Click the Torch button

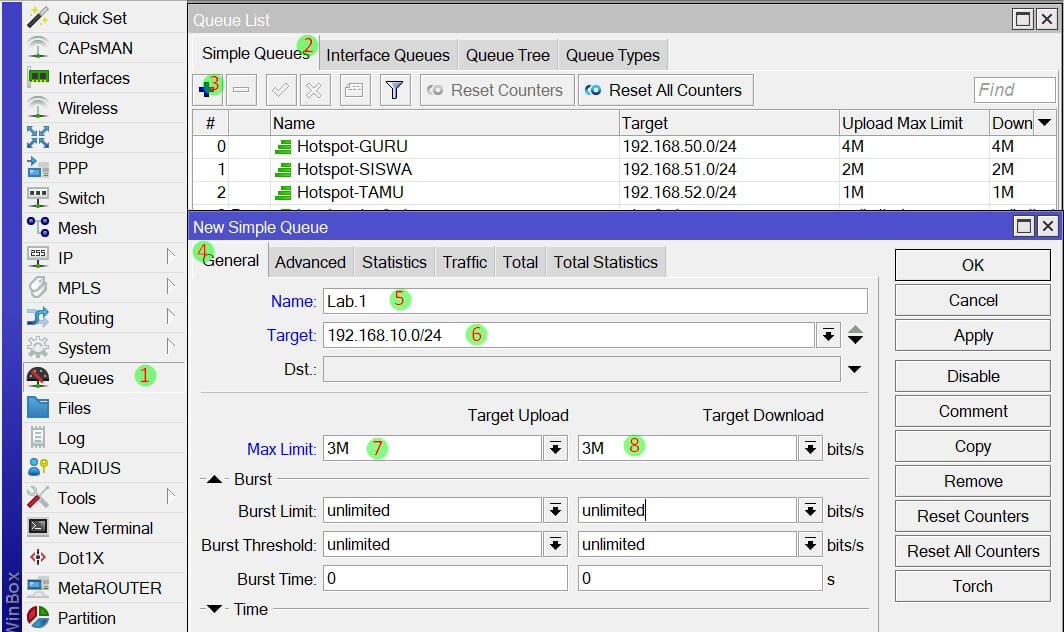972,586
